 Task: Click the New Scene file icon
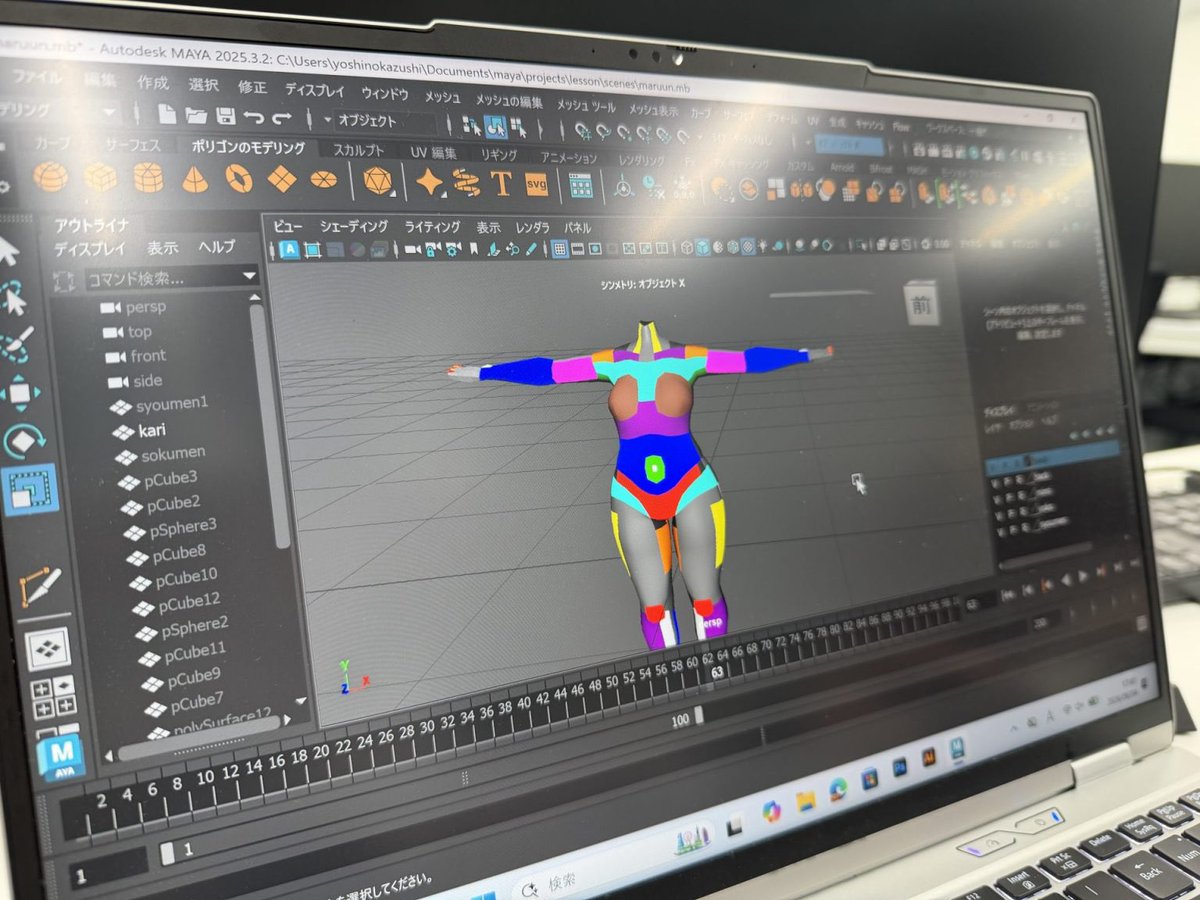[x=167, y=114]
